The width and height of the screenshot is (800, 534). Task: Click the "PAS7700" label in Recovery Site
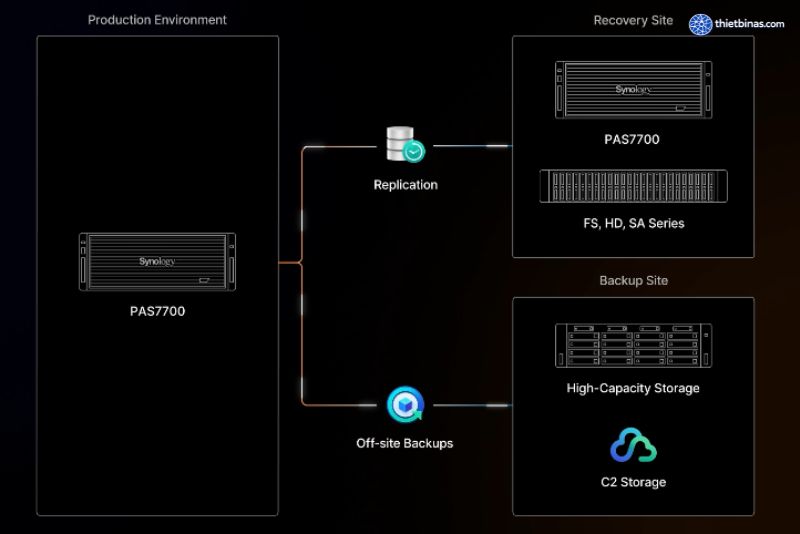[x=632, y=139]
